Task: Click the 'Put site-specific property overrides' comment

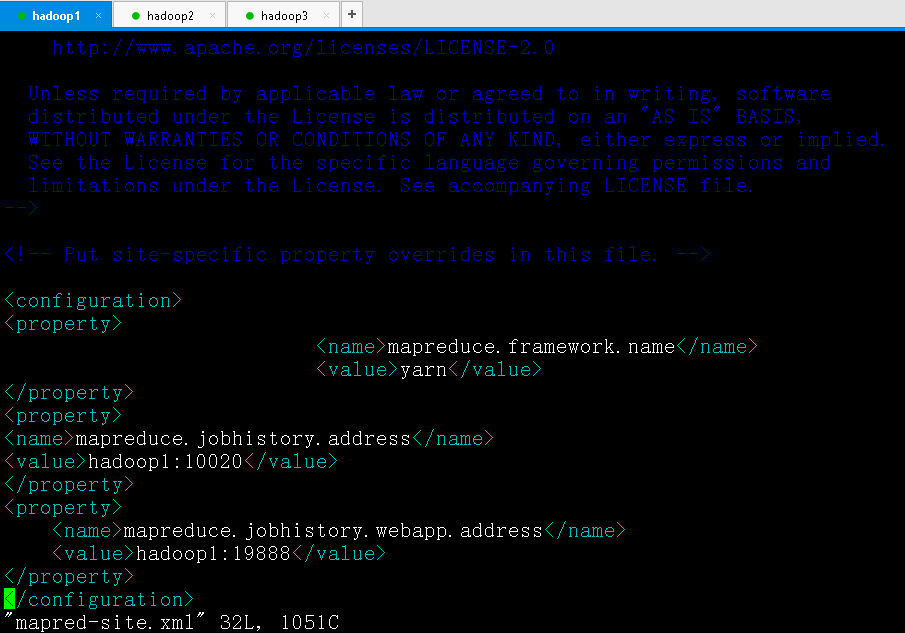Action: tap(357, 254)
